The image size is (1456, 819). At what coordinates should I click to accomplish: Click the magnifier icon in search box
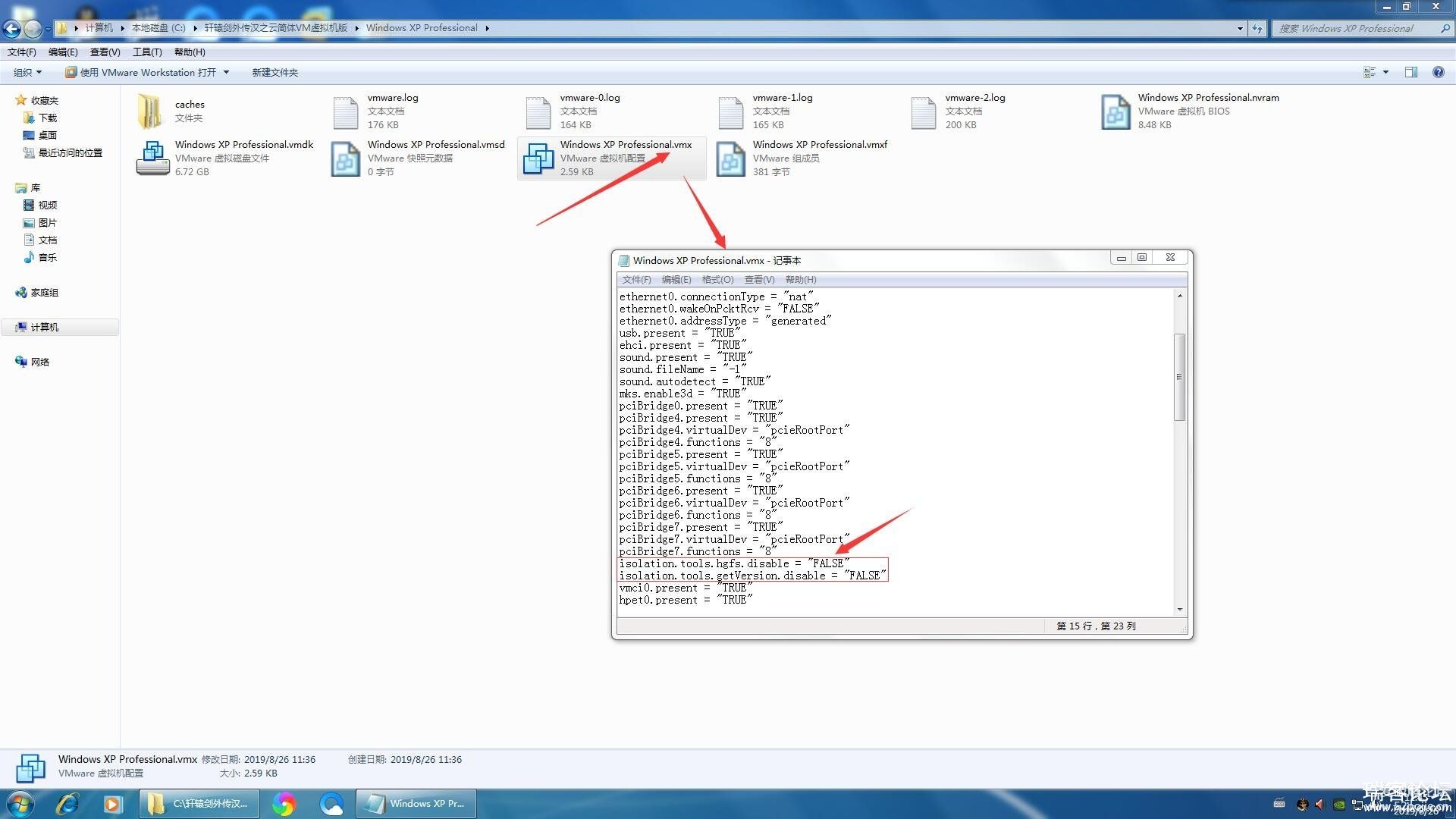[x=1445, y=29]
